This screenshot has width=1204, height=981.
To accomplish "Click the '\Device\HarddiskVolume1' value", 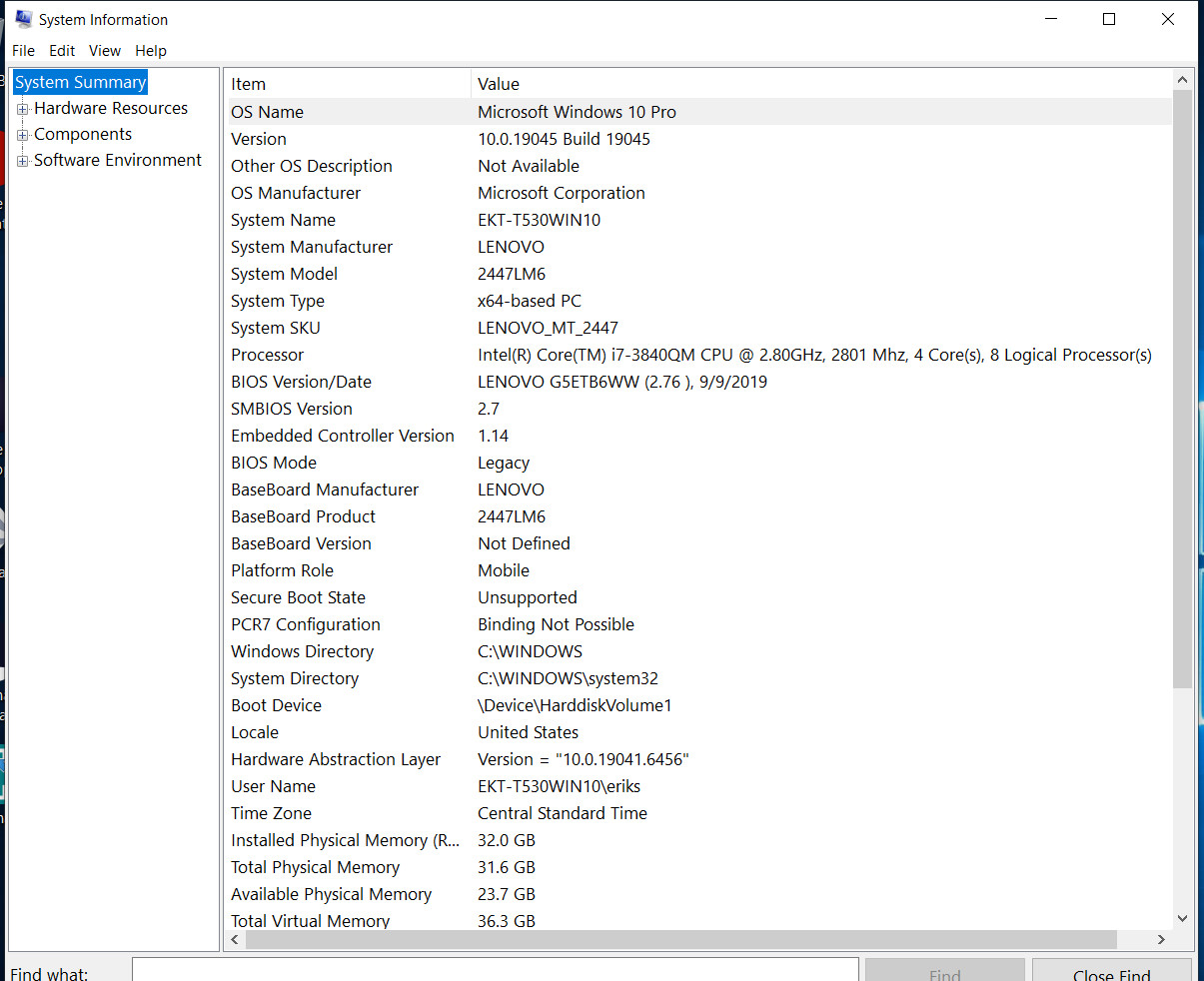I will click(x=576, y=705).
